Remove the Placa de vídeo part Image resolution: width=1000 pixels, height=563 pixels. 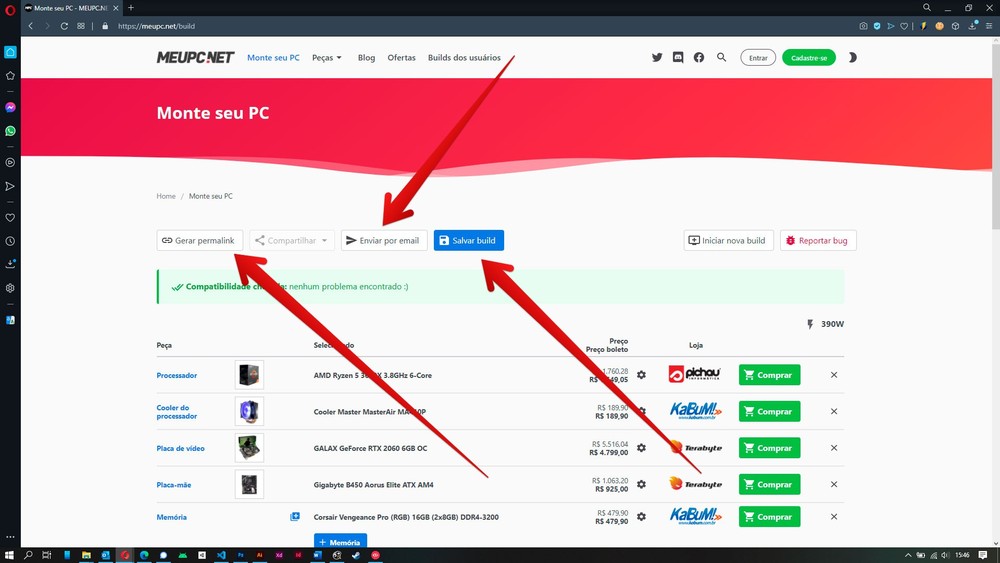coord(834,448)
